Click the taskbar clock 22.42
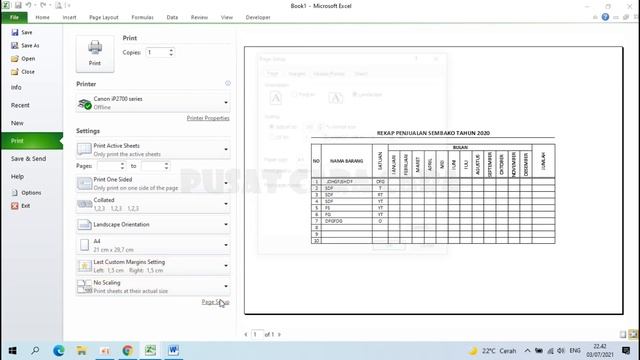This screenshot has width=640, height=360. coord(600,351)
